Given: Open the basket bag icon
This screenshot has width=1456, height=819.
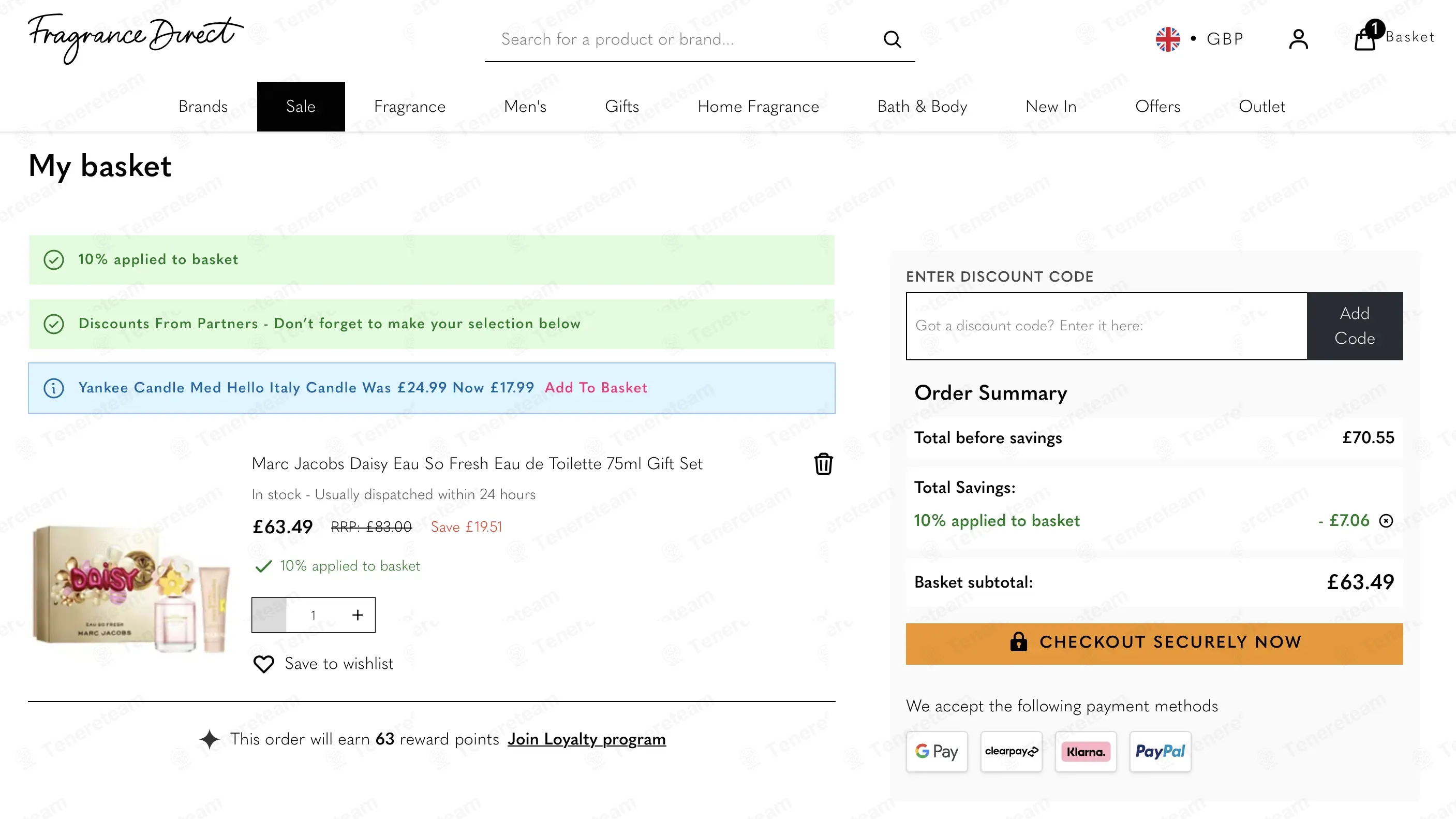Looking at the screenshot, I should coord(1365,38).
